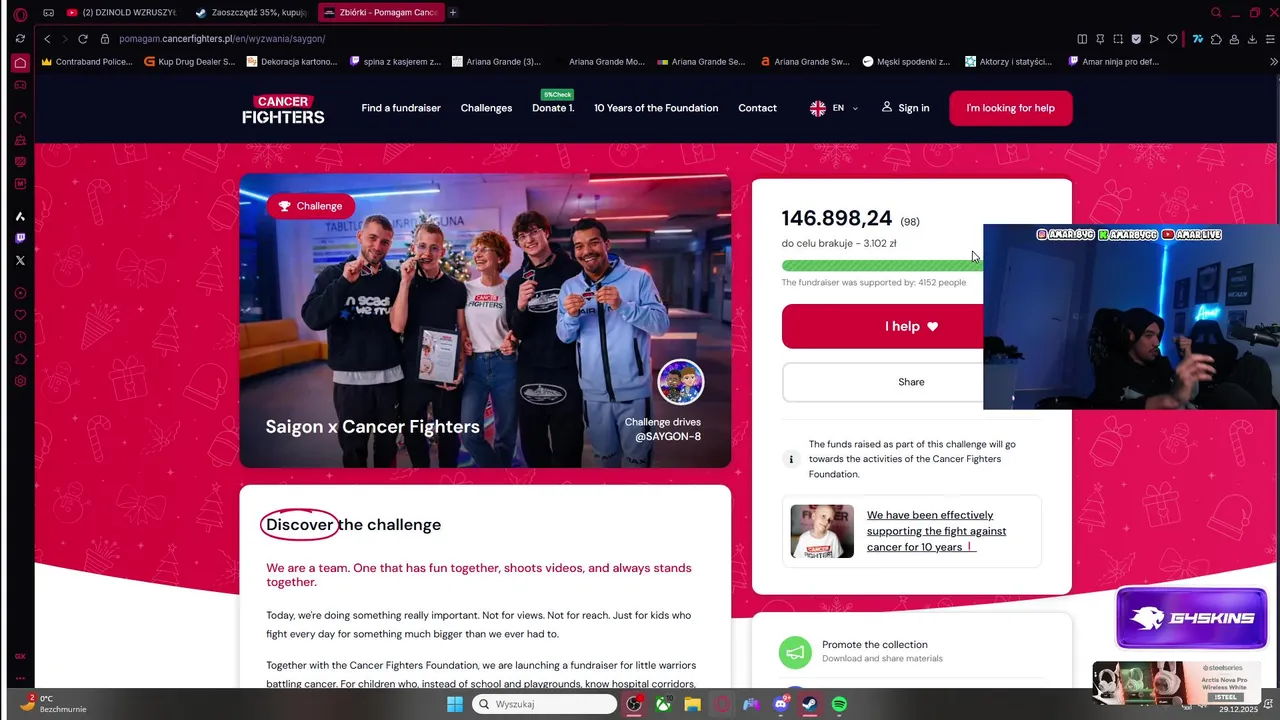Image resolution: width=1280 pixels, height=720 pixels.
Task: Click the I help donate button
Action: pyautogui.click(x=882, y=326)
